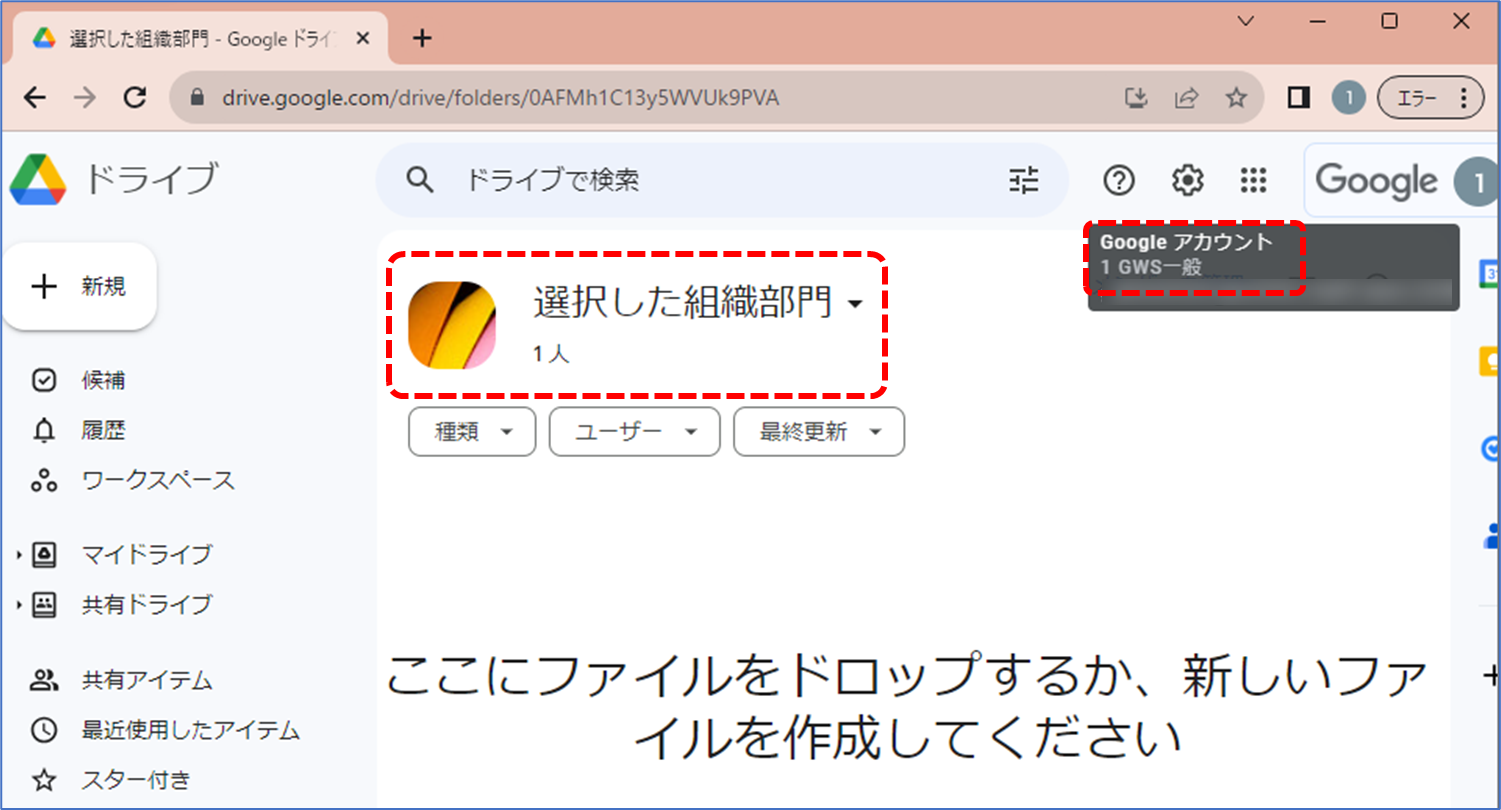Open Contacts in side panel

(x=1490, y=536)
